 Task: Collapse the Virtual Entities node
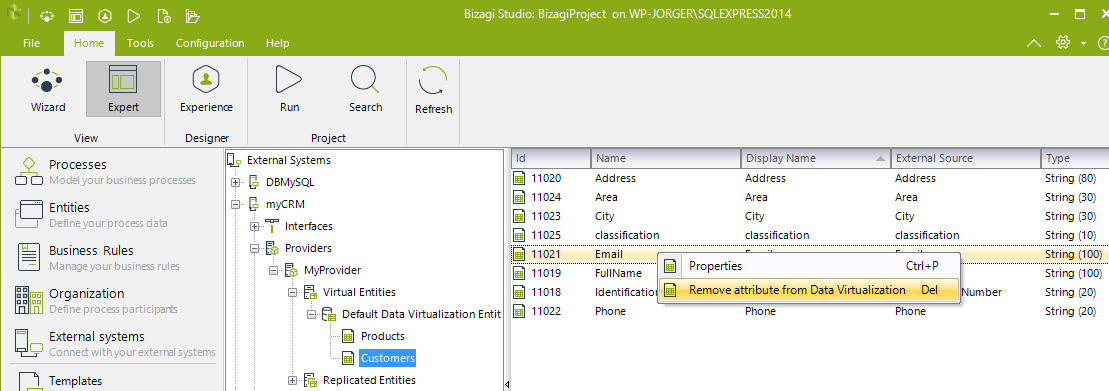click(x=294, y=292)
